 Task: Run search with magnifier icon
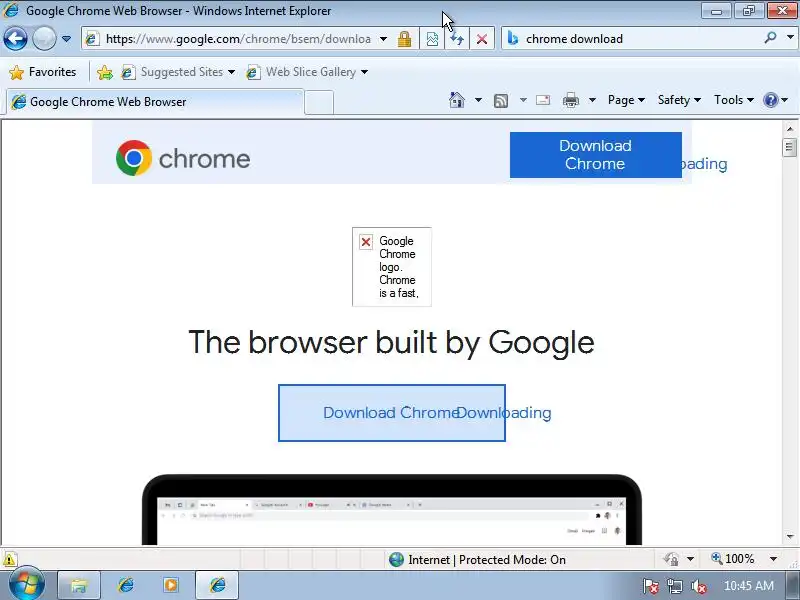coord(770,38)
